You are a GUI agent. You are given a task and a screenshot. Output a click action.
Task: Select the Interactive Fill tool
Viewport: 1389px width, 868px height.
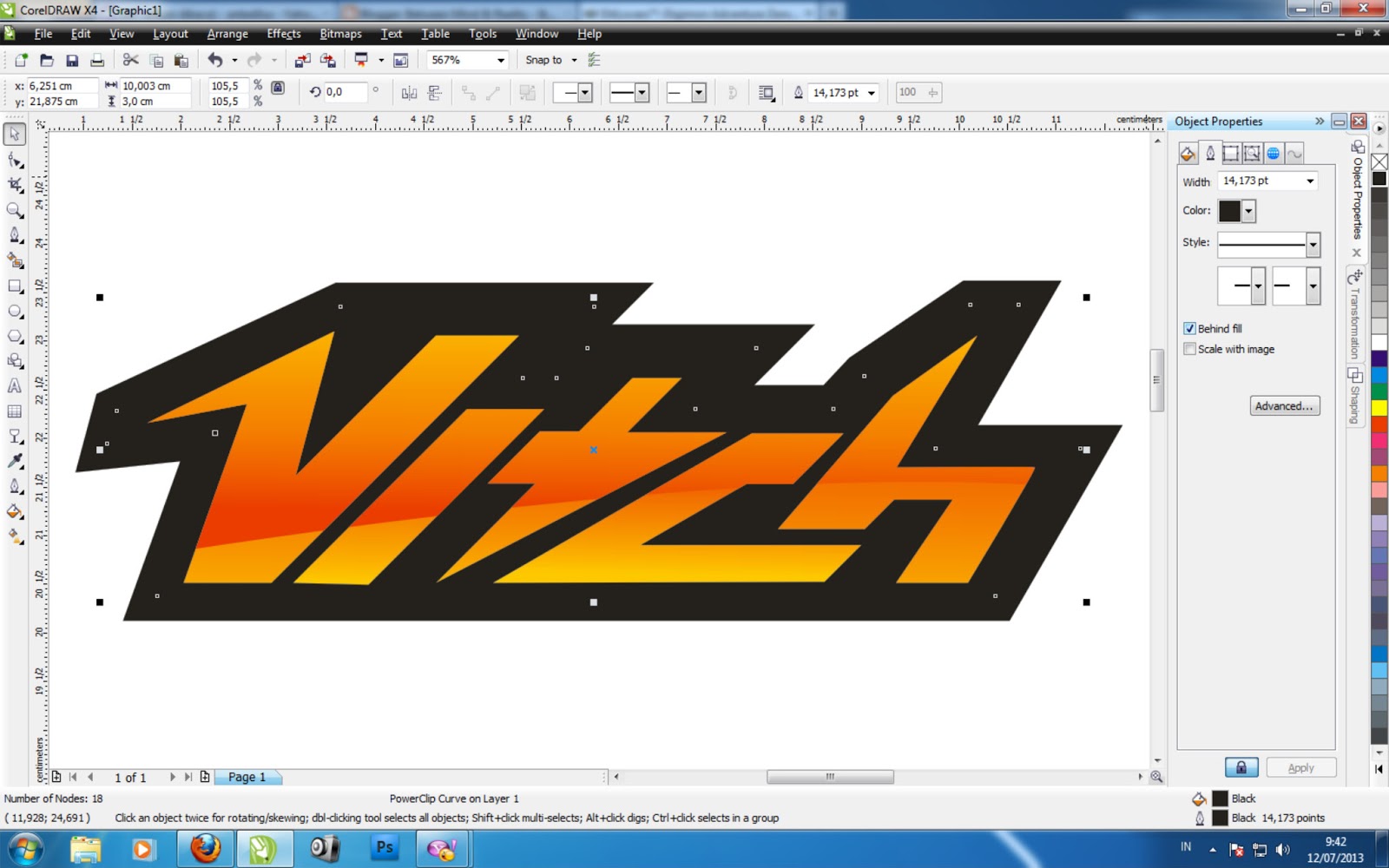(15, 537)
